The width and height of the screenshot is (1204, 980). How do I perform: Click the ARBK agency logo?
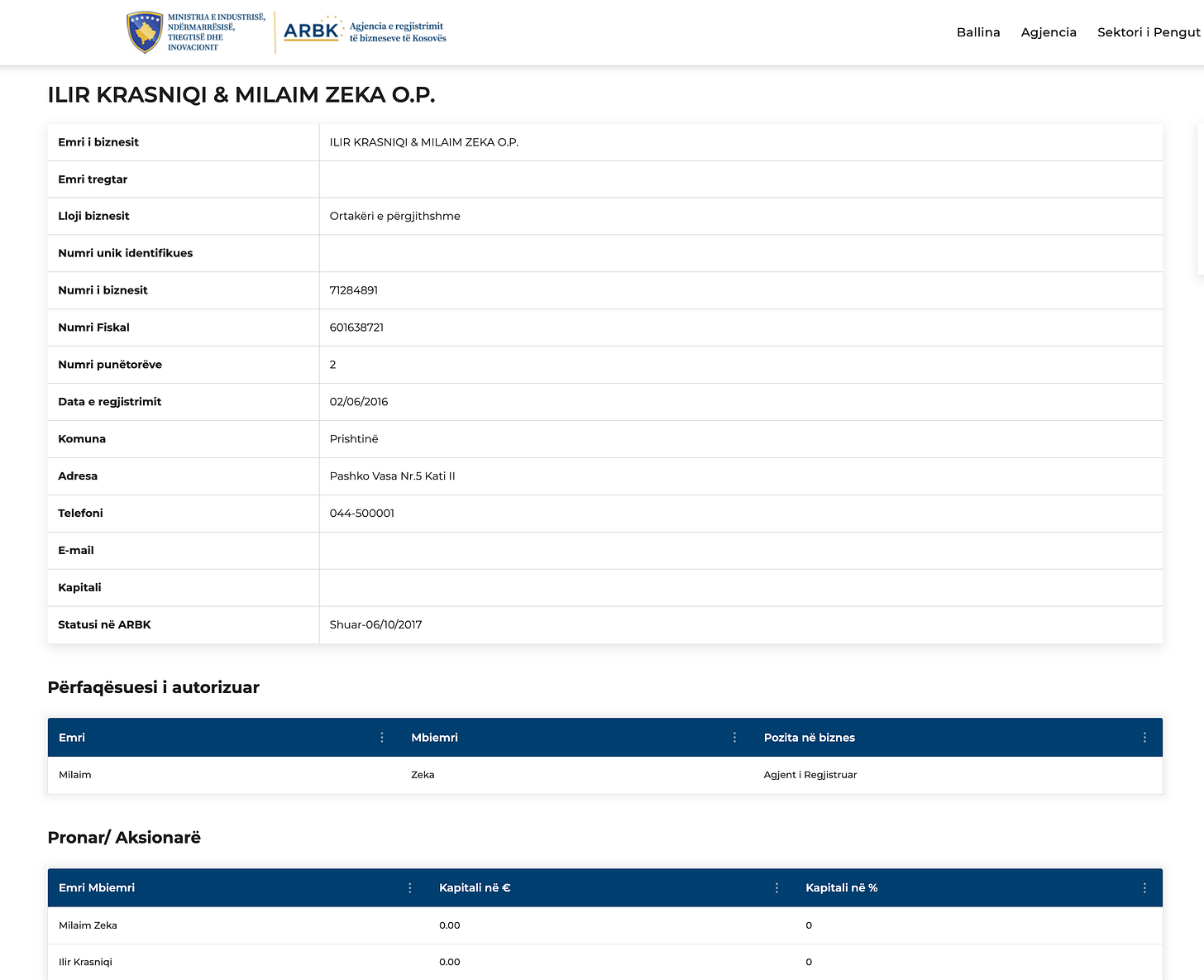click(365, 32)
